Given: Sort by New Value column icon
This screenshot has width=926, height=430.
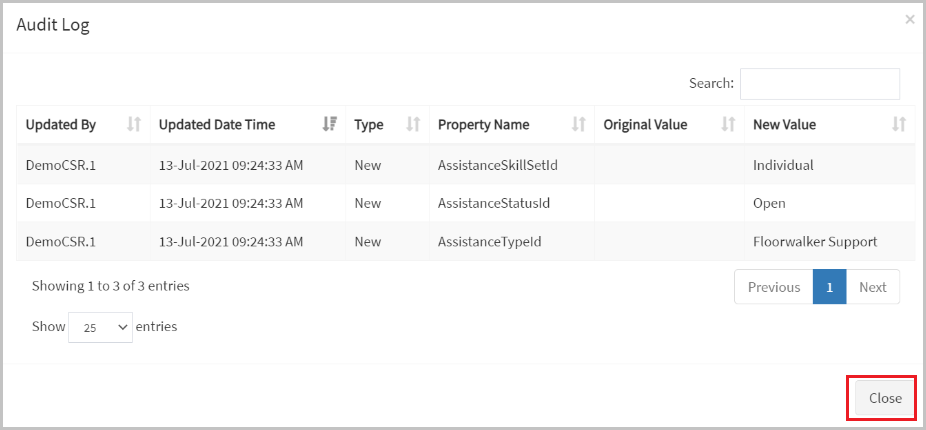Looking at the screenshot, I should (x=899, y=125).
